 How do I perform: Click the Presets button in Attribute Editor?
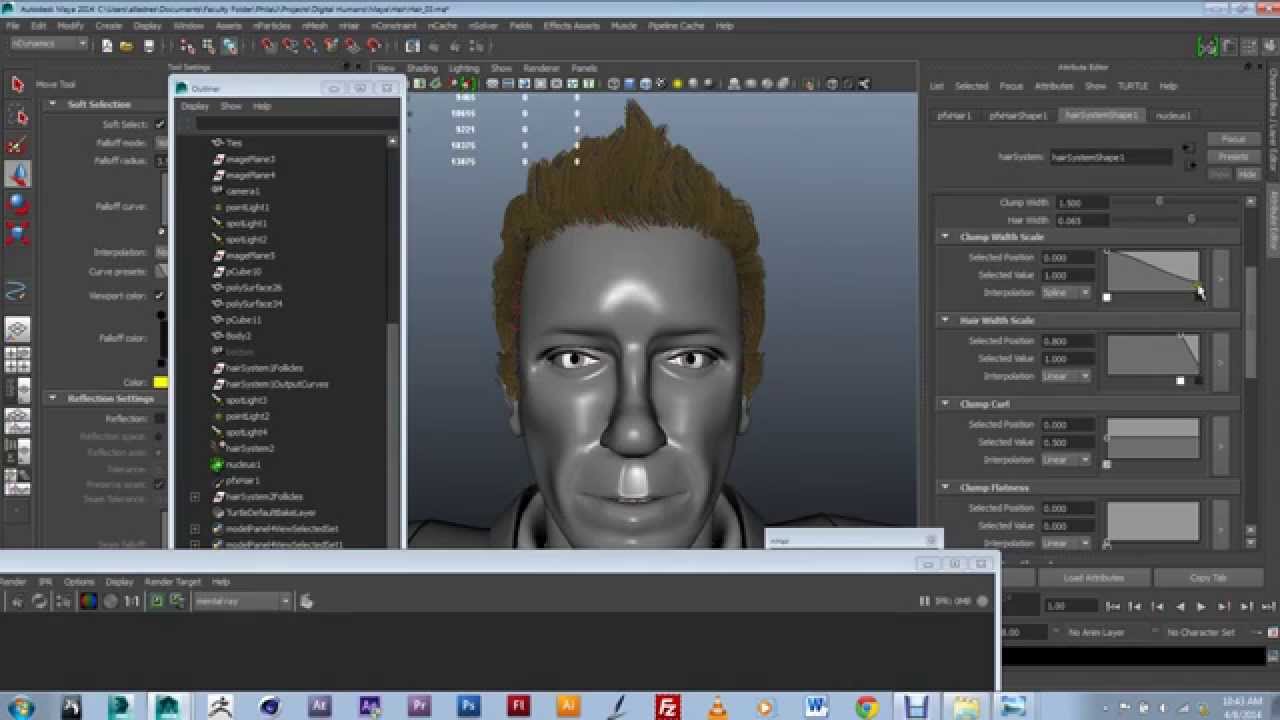(x=1233, y=157)
